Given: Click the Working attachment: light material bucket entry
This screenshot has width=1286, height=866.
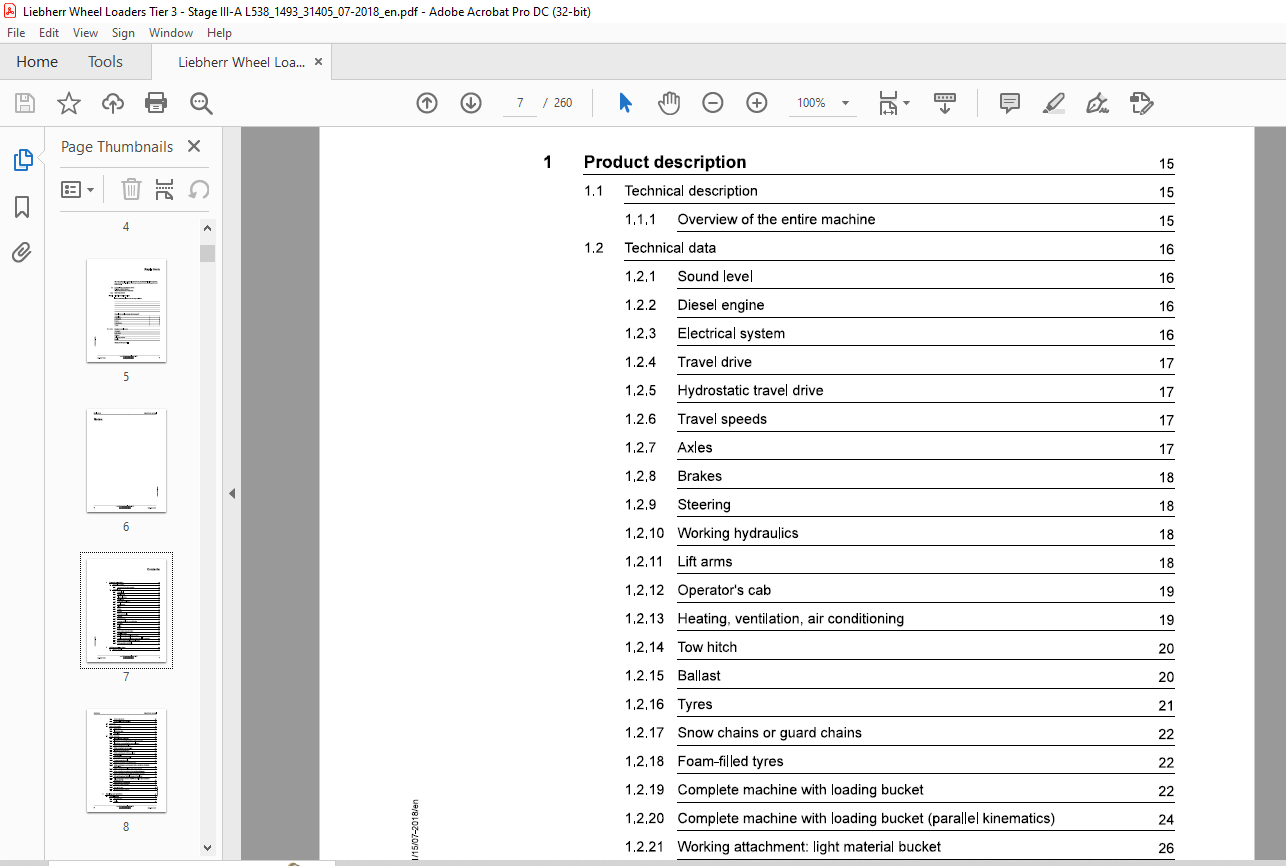Looking at the screenshot, I should coord(809,846).
